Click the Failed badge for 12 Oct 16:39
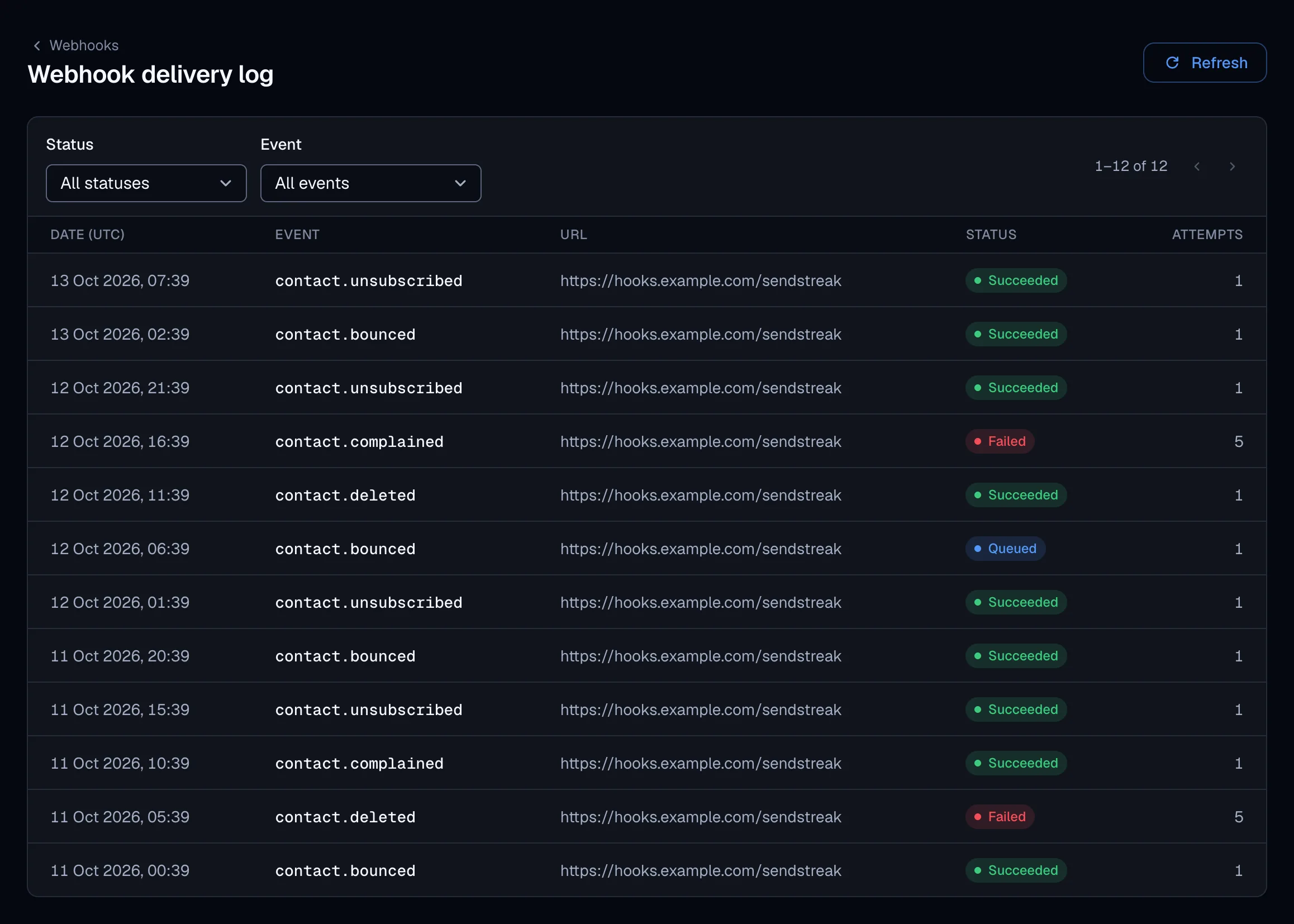Screen dimensions: 1294x924 [x=1000, y=441]
